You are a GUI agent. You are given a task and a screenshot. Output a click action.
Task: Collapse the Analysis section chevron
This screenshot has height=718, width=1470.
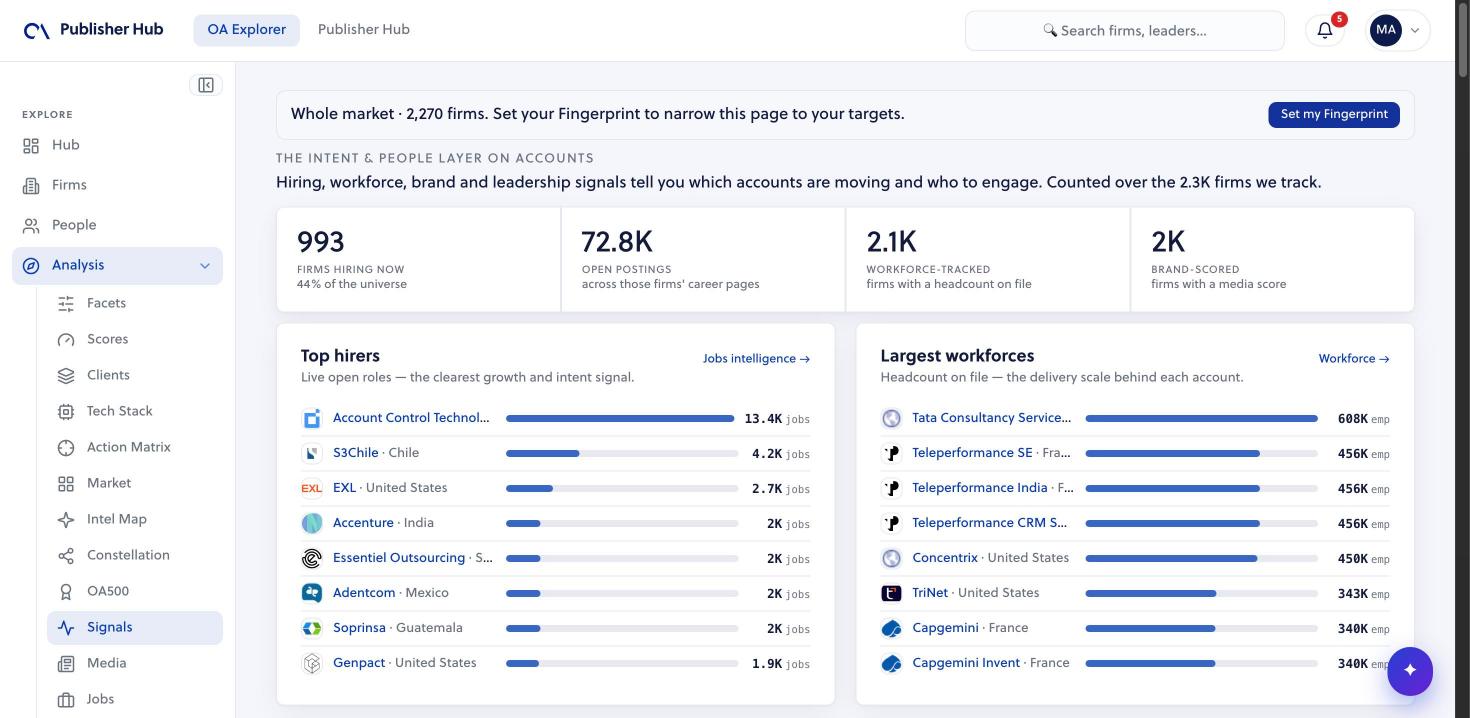[205, 265]
